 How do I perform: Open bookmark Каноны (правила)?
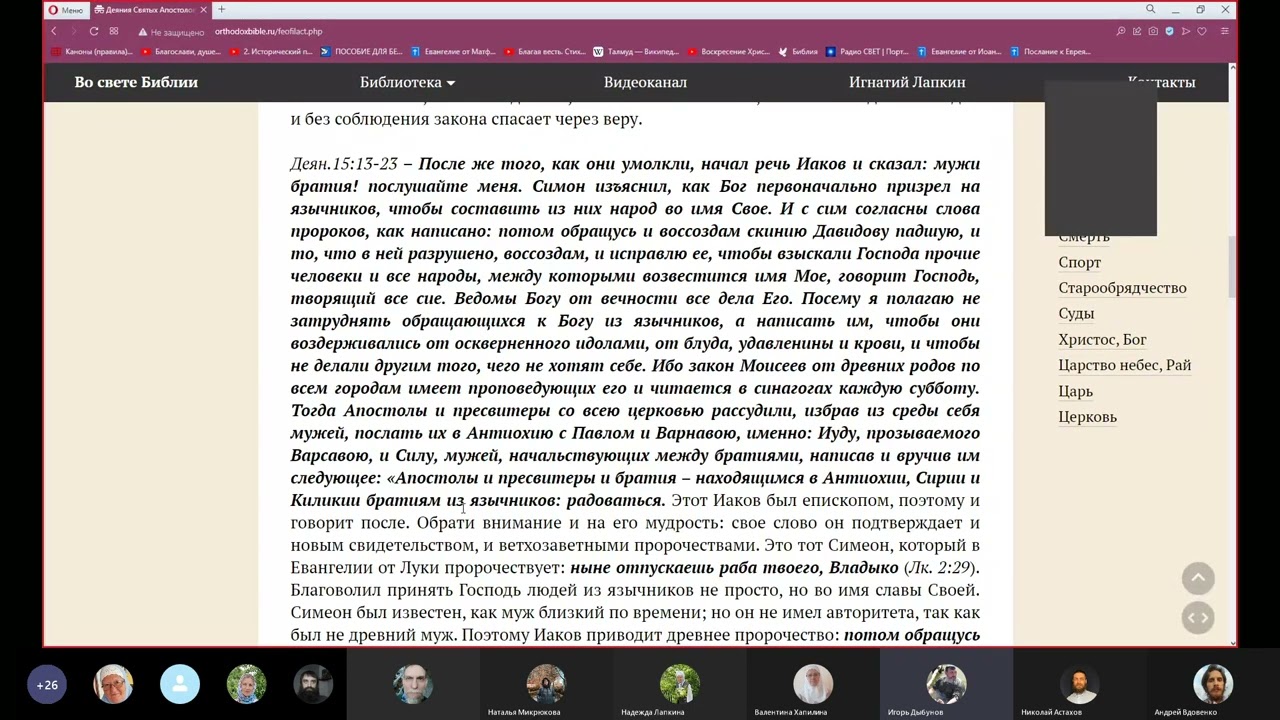click(91, 51)
